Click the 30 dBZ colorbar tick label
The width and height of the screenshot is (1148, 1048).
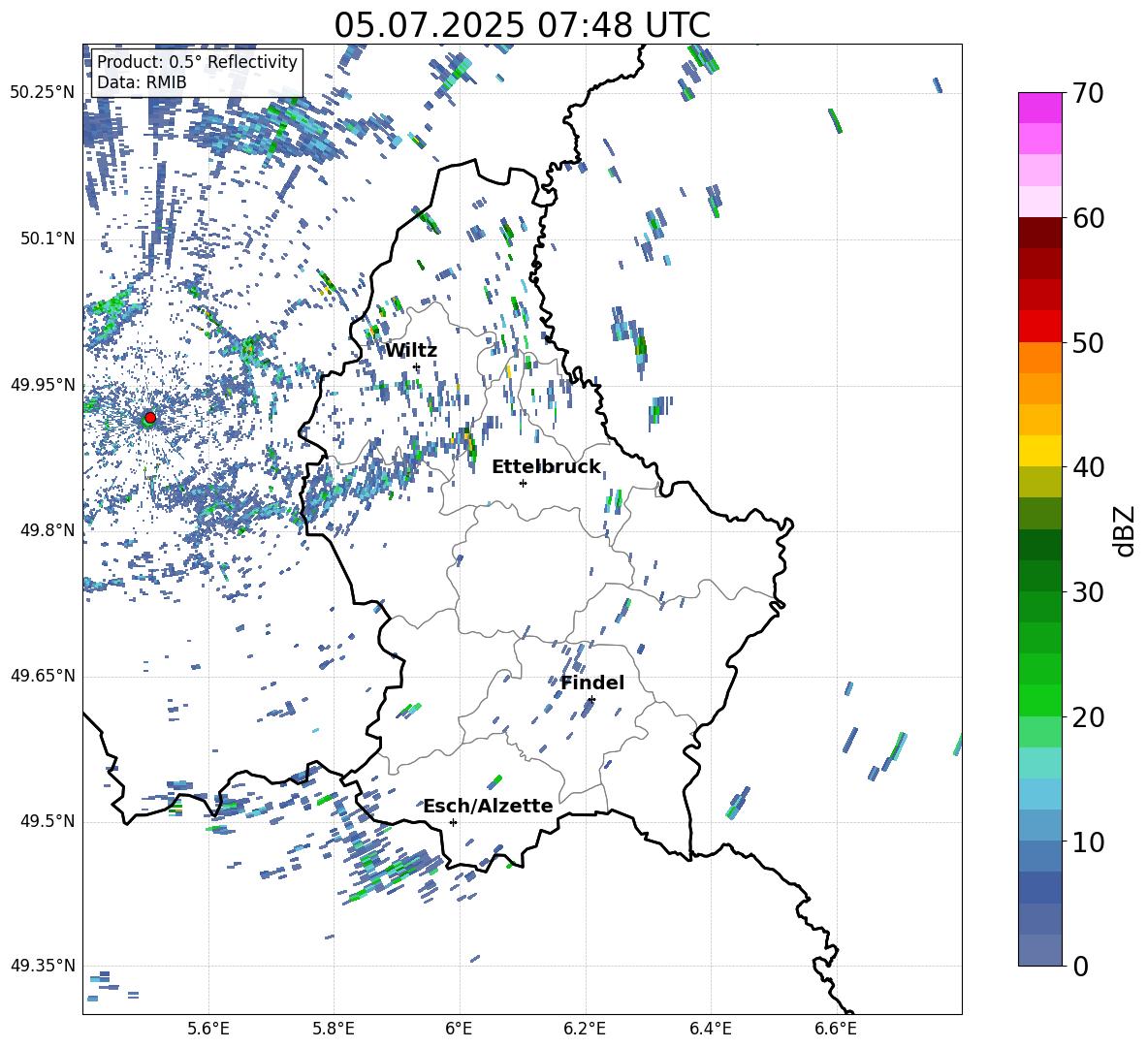click(1088, 591)
